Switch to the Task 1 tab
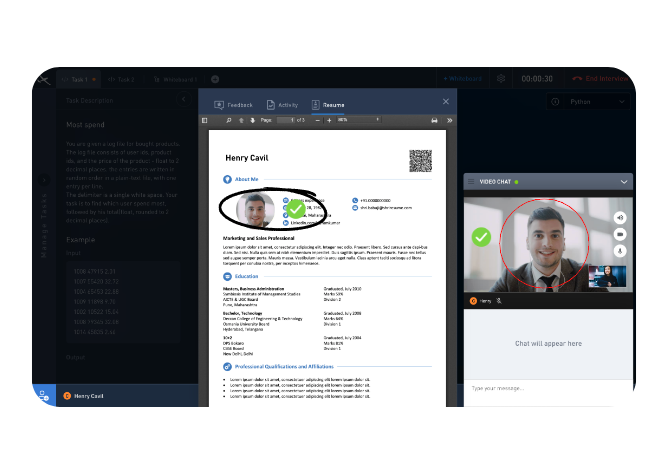668x474 pixels. pyautogui.click(x=79, y=79)
